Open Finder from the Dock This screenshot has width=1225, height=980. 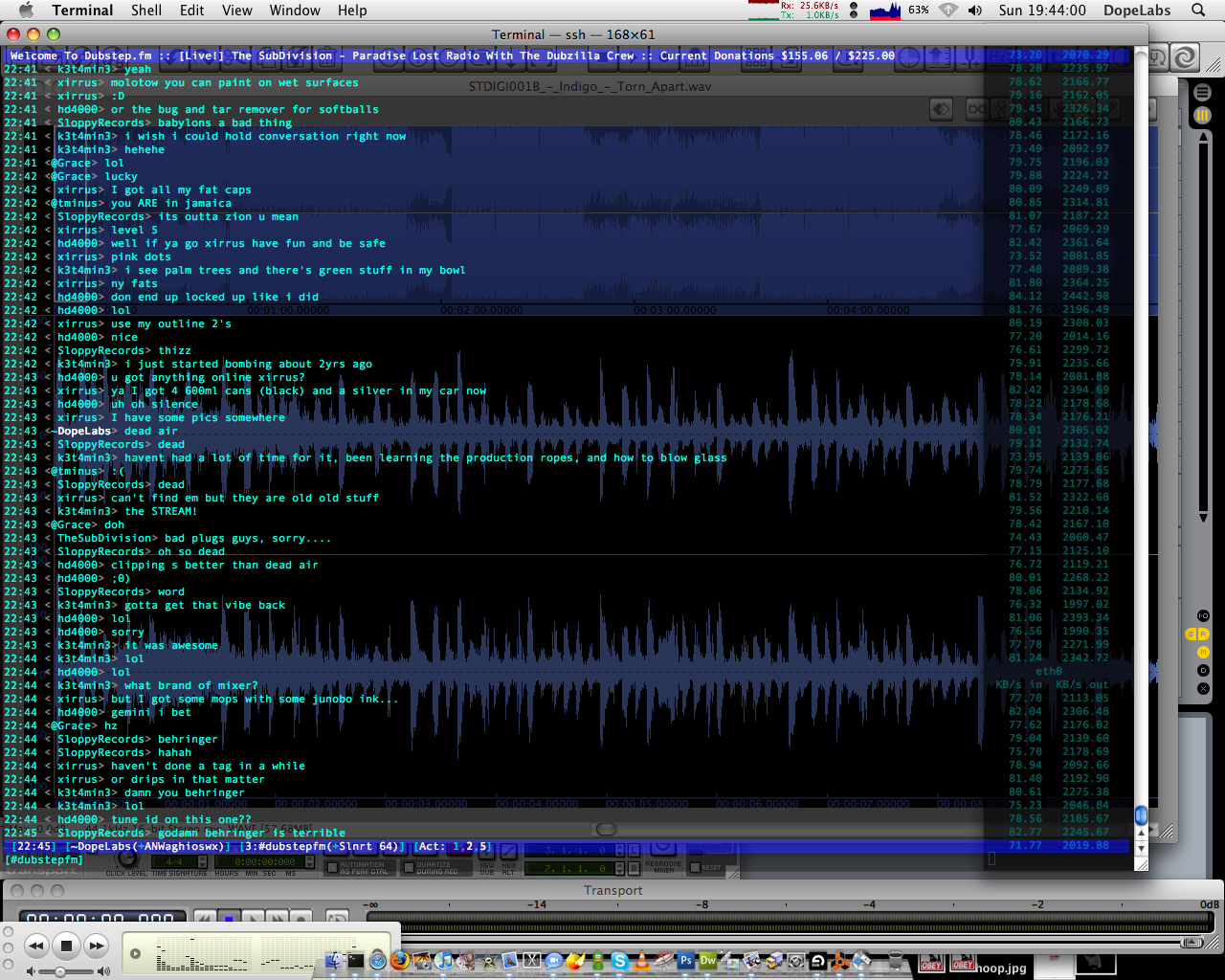(x=334, y=959)
